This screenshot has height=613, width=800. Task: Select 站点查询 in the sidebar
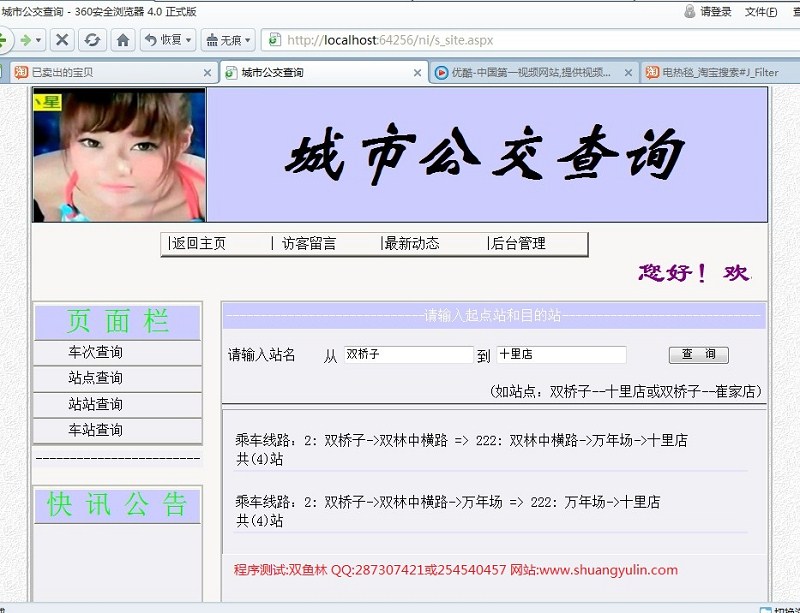pos(95,378)
